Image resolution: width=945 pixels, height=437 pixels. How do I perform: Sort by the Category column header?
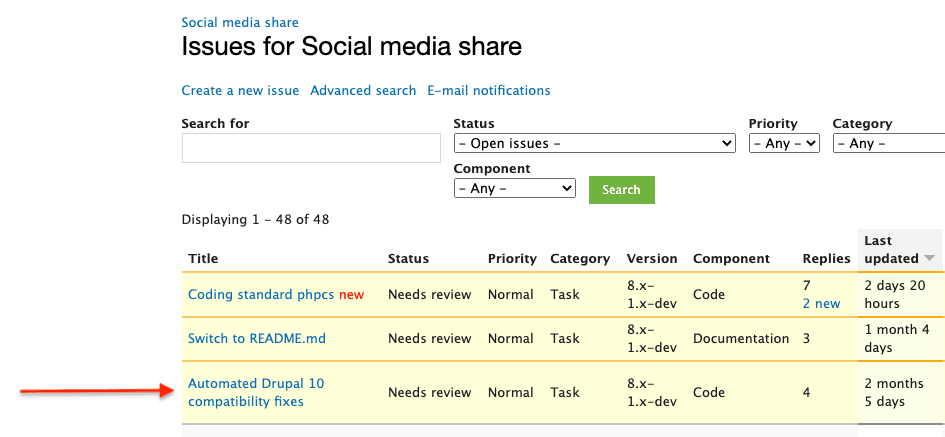(x=580, y=259)
